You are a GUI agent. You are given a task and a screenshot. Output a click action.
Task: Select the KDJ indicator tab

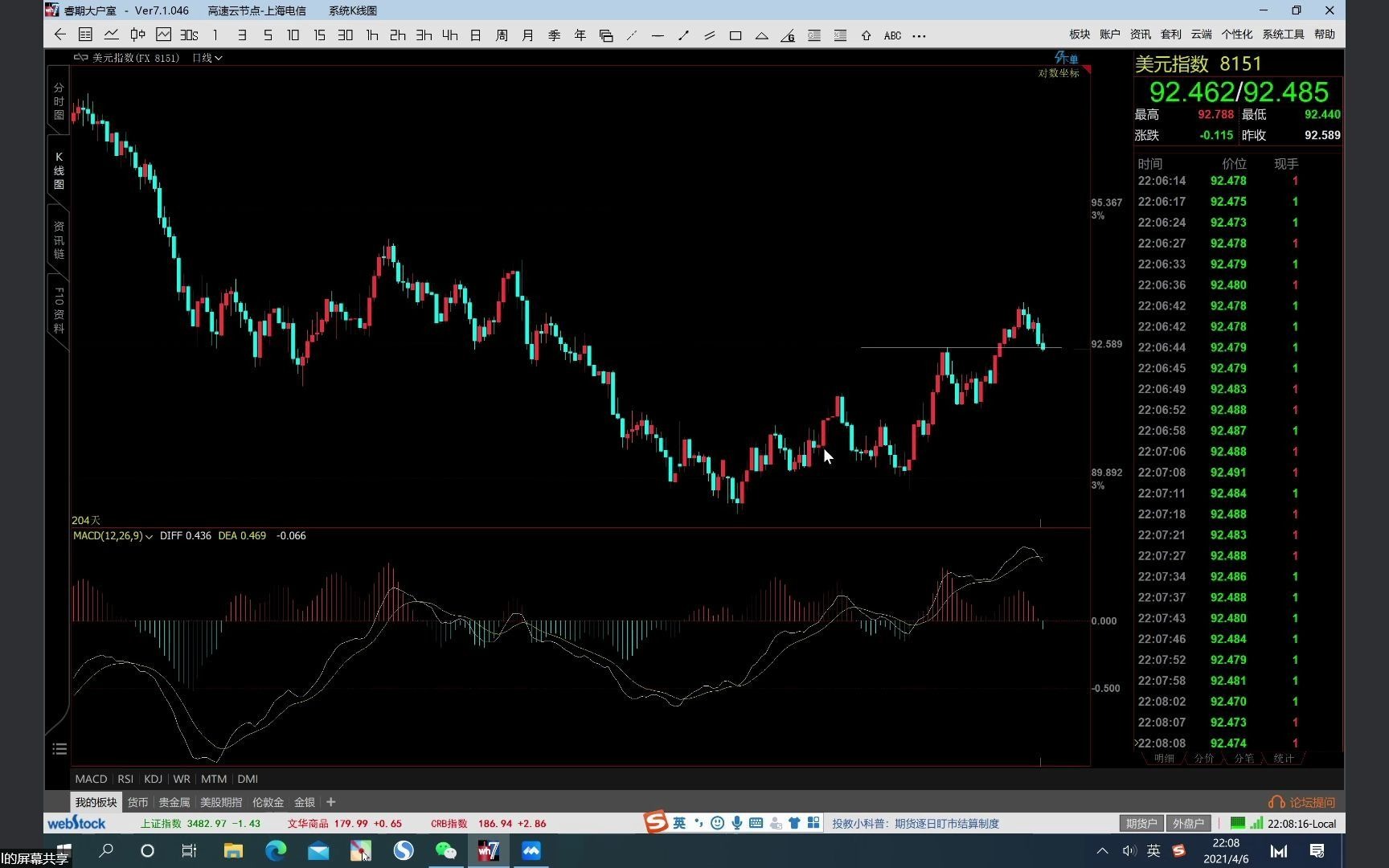pyautogui.click(x=153, y=779)
